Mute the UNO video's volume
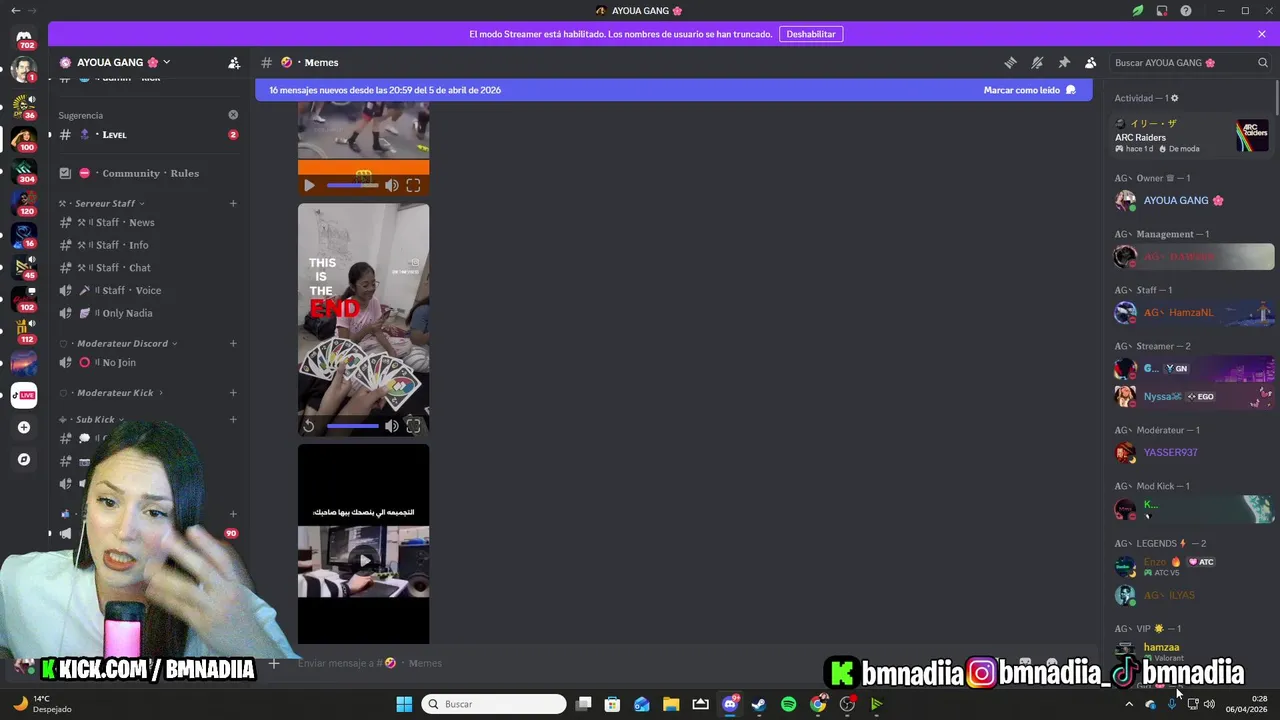The width and height of the screenshot is (1280, 720). coord(392,426)
